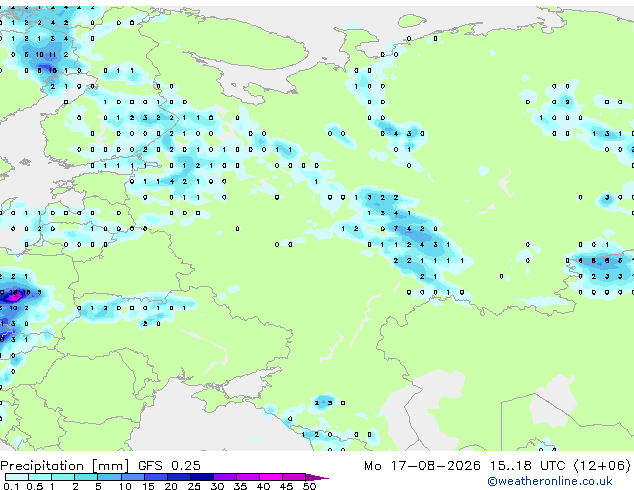Click the 'Precipitation [mm]' legend title
634x490 pixels.
65,466
